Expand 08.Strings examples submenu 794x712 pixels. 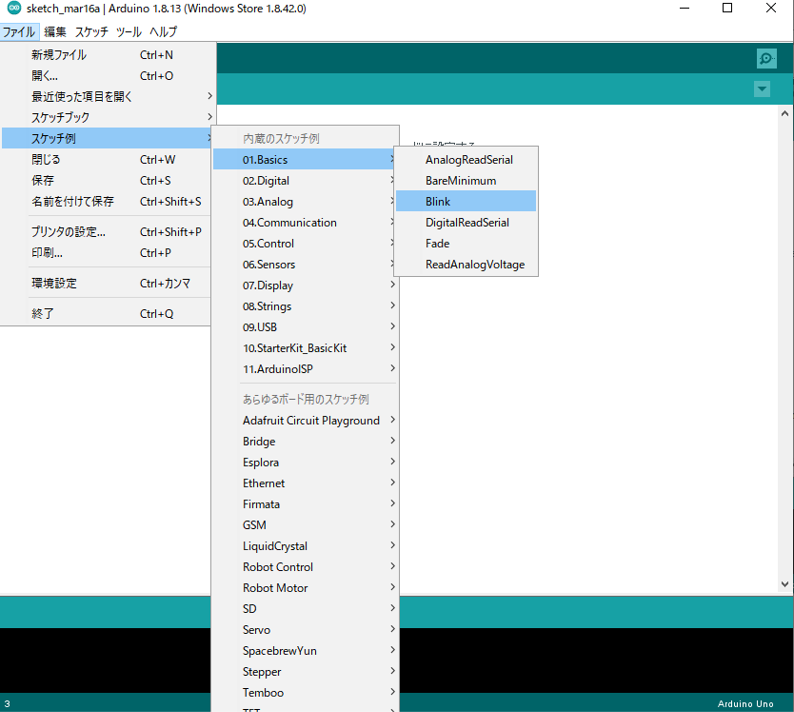point(305,306)
